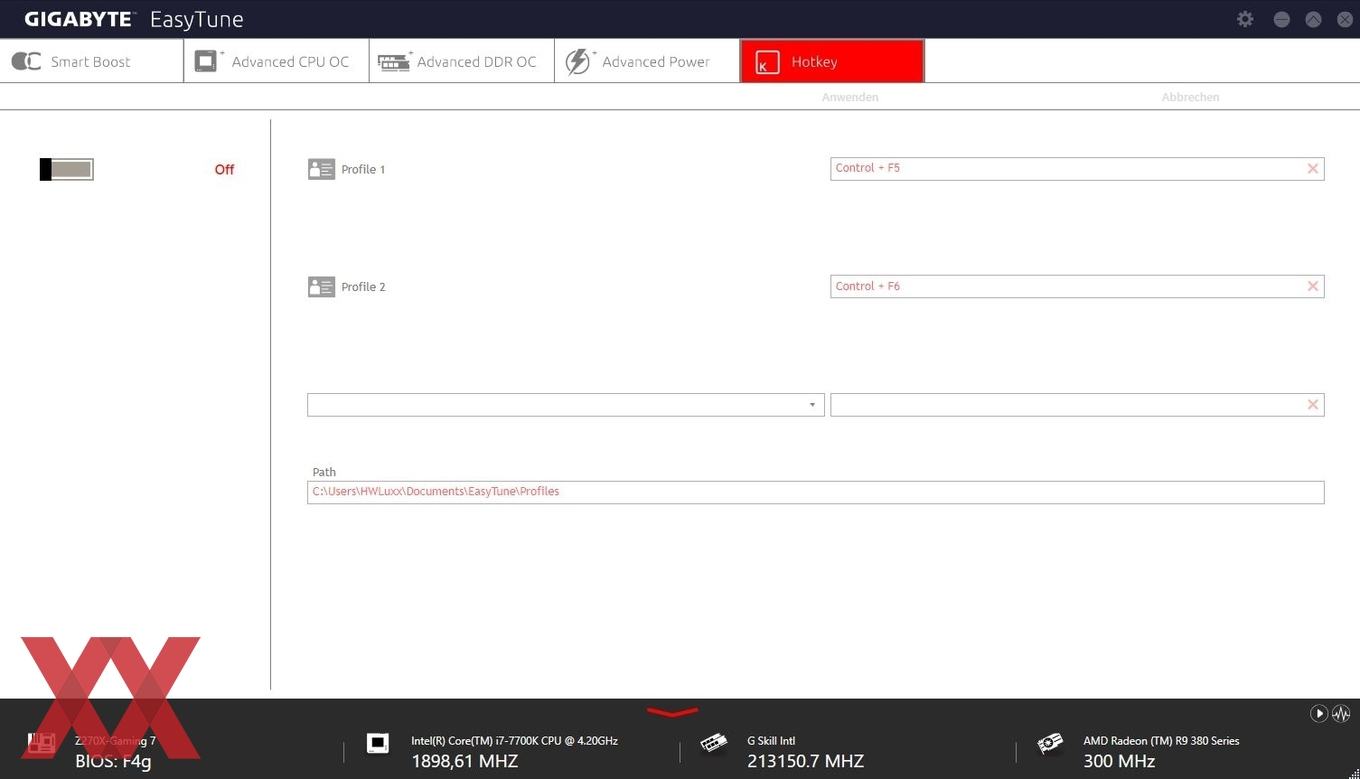Open hardware monitor waveform icon

coord(1341,713)
